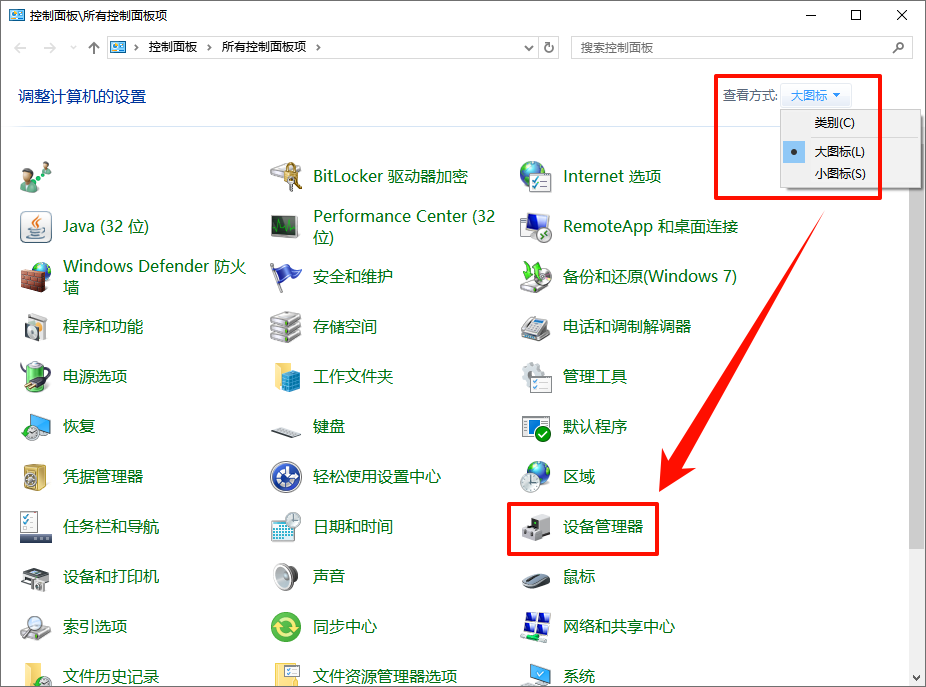Click the 设备和打印机 printer icon

tap(35, 577)
